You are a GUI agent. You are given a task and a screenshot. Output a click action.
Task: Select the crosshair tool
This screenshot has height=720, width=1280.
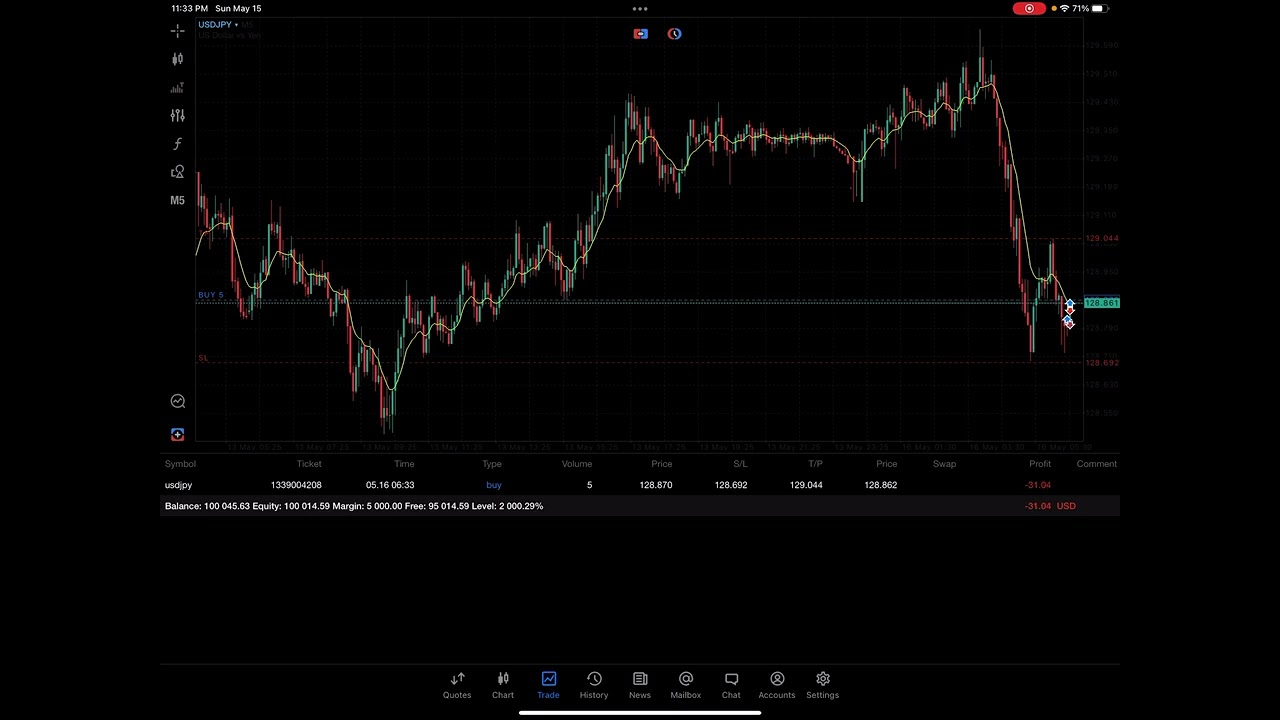click(x=177, y=31)
